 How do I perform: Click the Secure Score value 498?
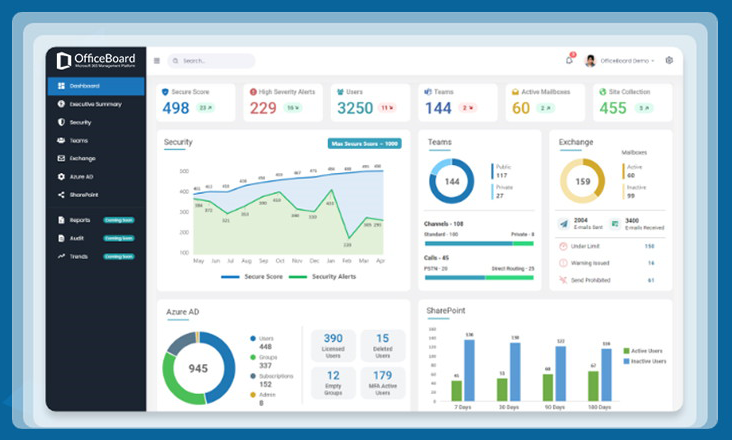[x=176, y=108]
